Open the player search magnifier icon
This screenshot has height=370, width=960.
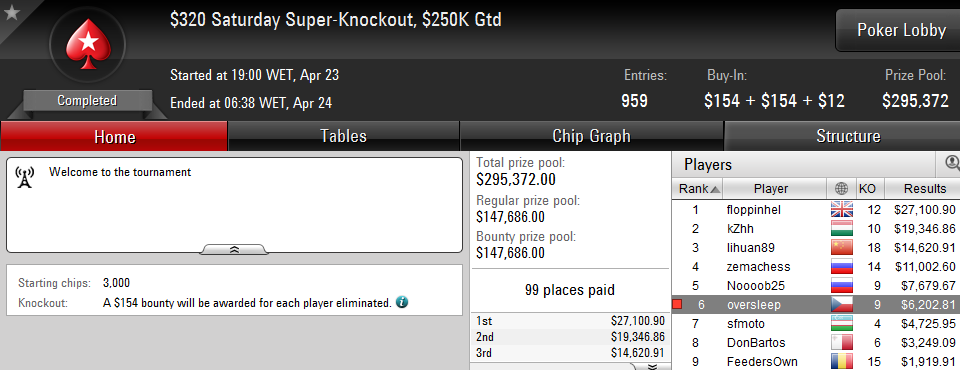tap(952, 163)
